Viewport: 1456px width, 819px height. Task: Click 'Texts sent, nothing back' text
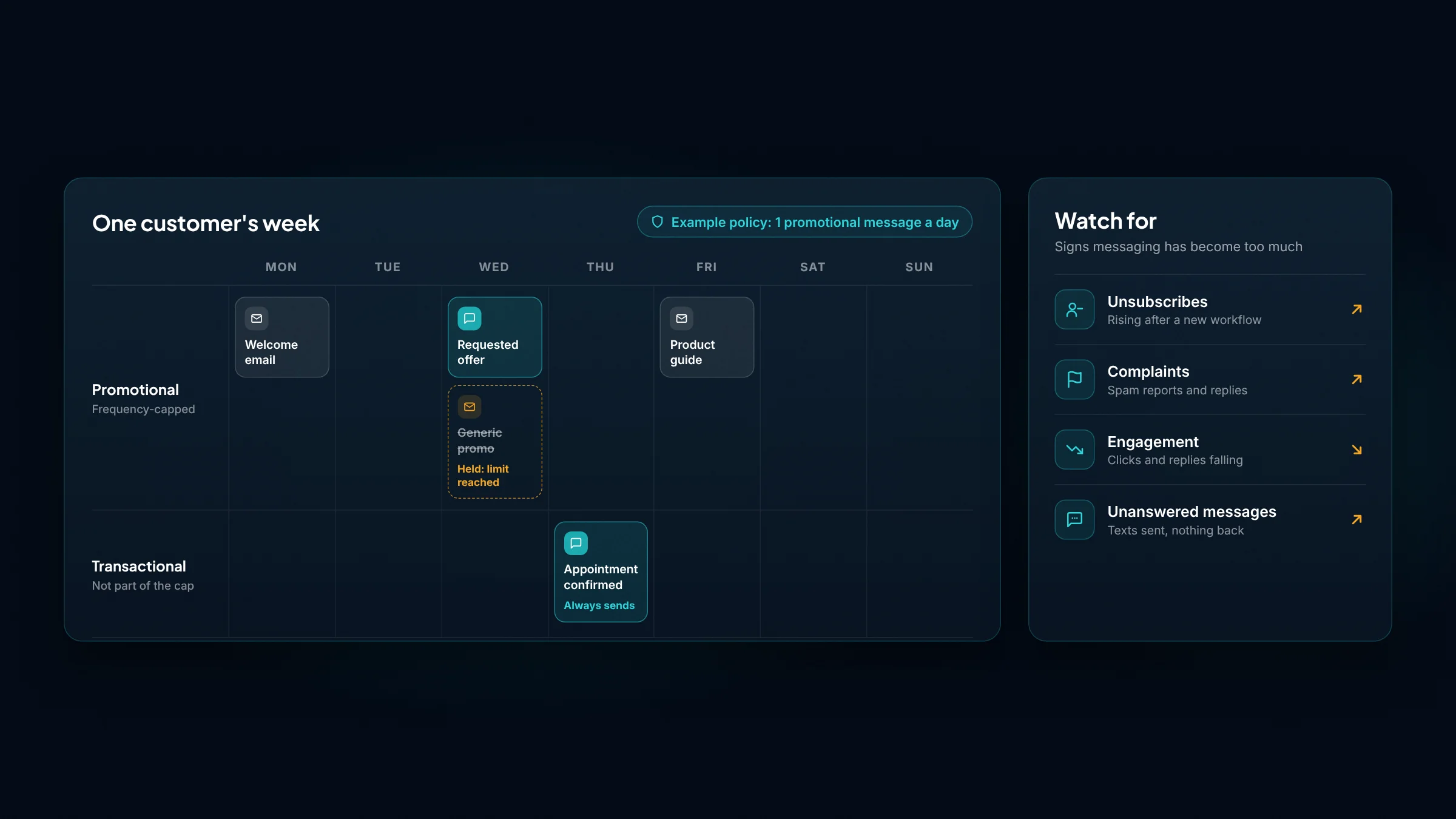1176,530
